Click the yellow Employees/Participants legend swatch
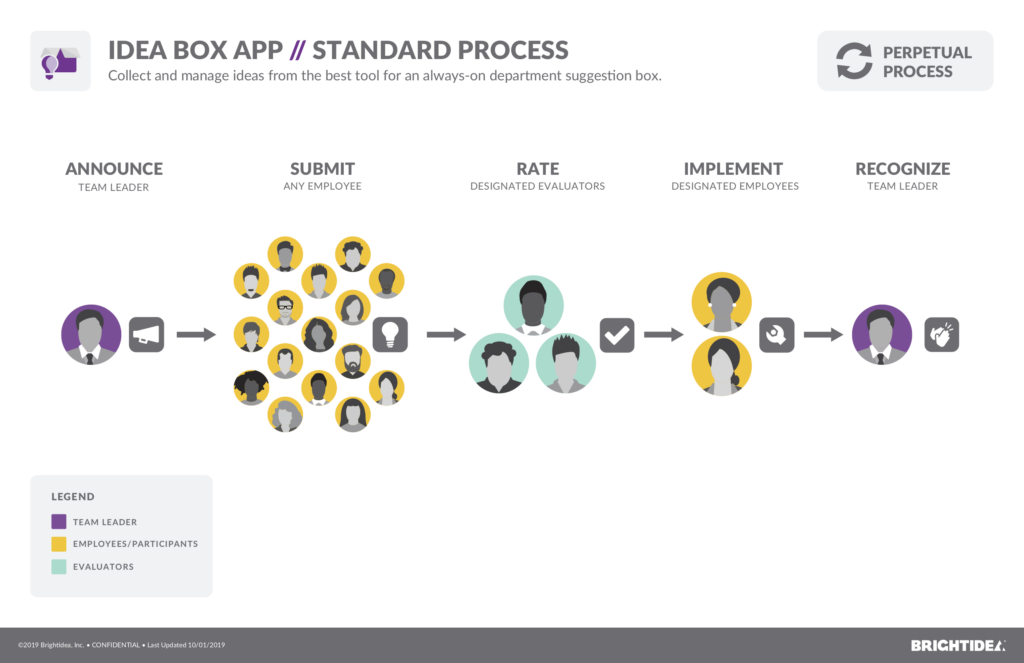 [59, 544]
